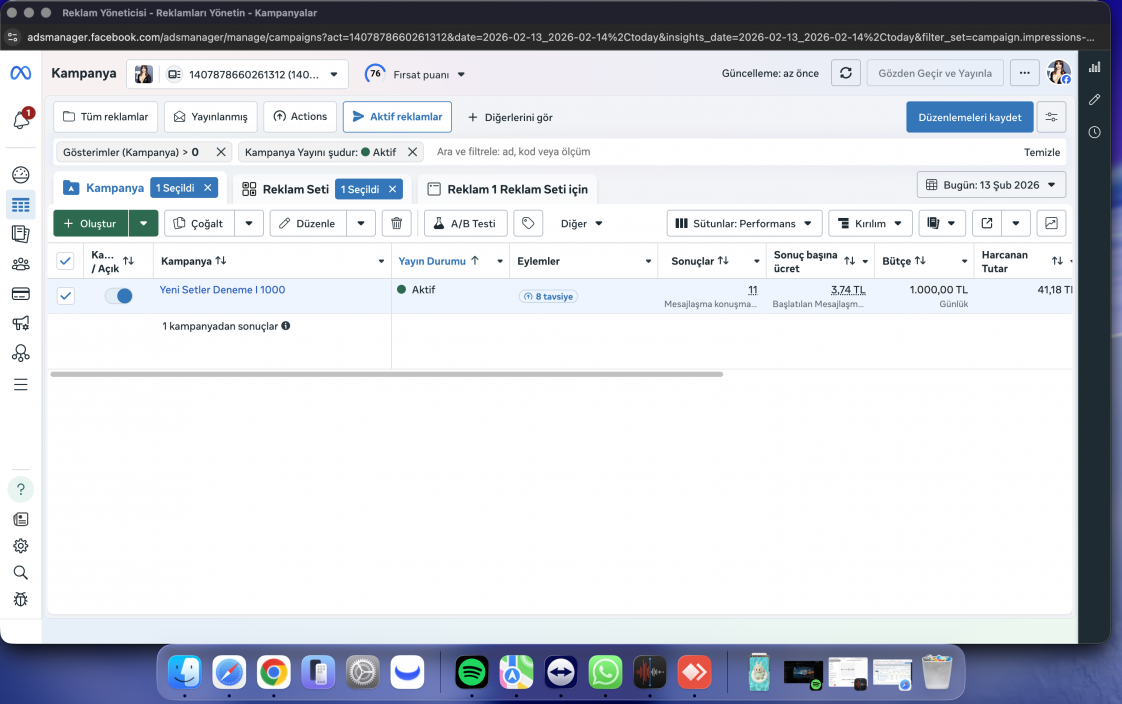
Task: Open the search icon in left sidebar
Action: pos(21,572)
